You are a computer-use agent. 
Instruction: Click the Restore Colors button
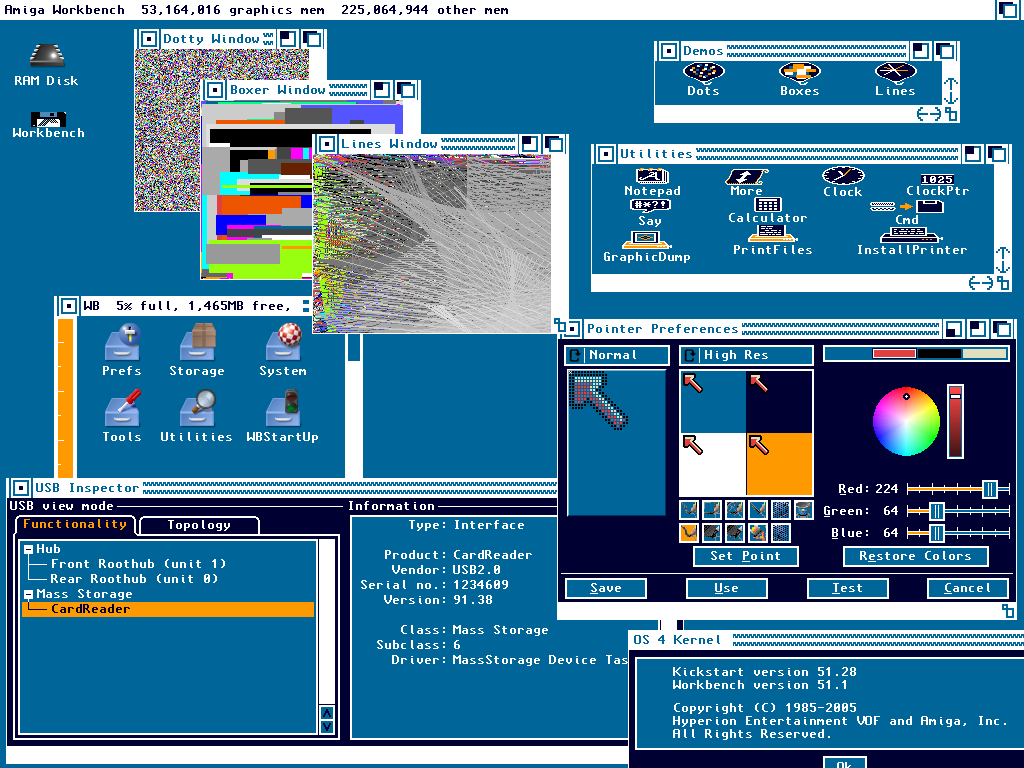pos(915,556)
